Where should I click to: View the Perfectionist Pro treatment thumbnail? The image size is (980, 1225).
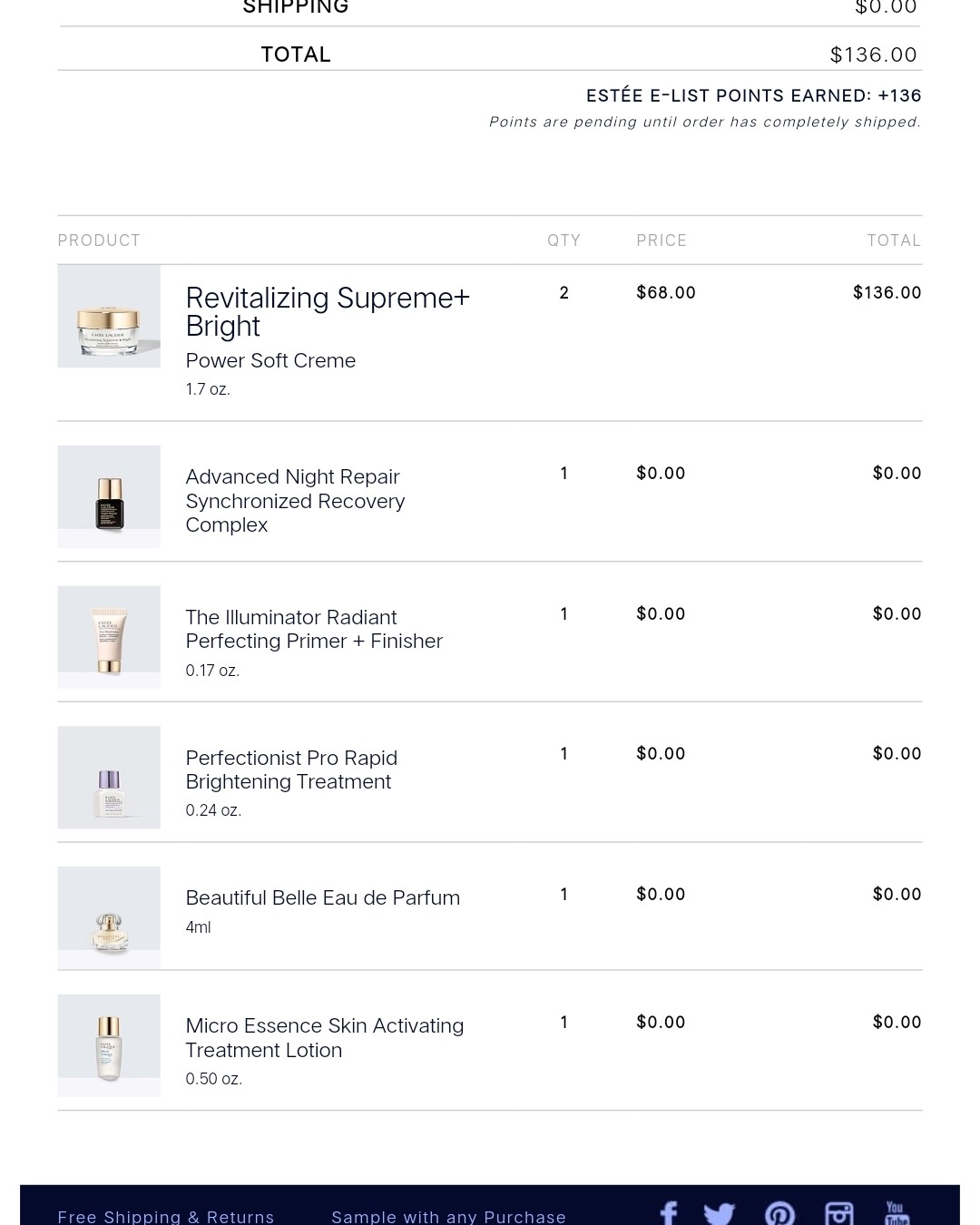(x=109, y=778)
